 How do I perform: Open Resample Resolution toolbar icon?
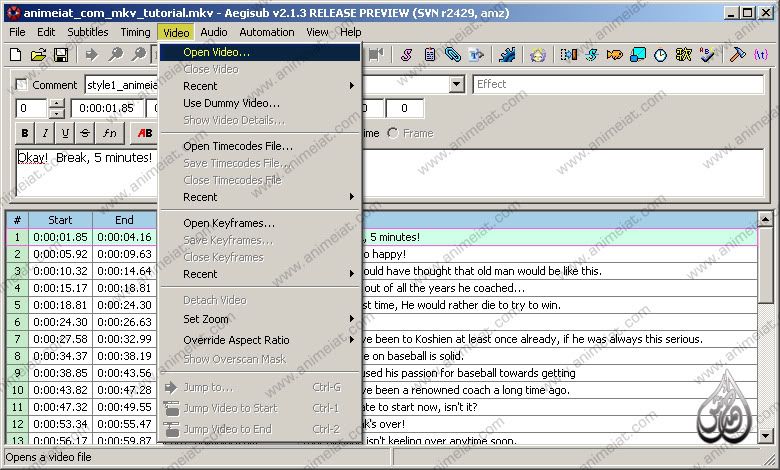click(638, 55)
